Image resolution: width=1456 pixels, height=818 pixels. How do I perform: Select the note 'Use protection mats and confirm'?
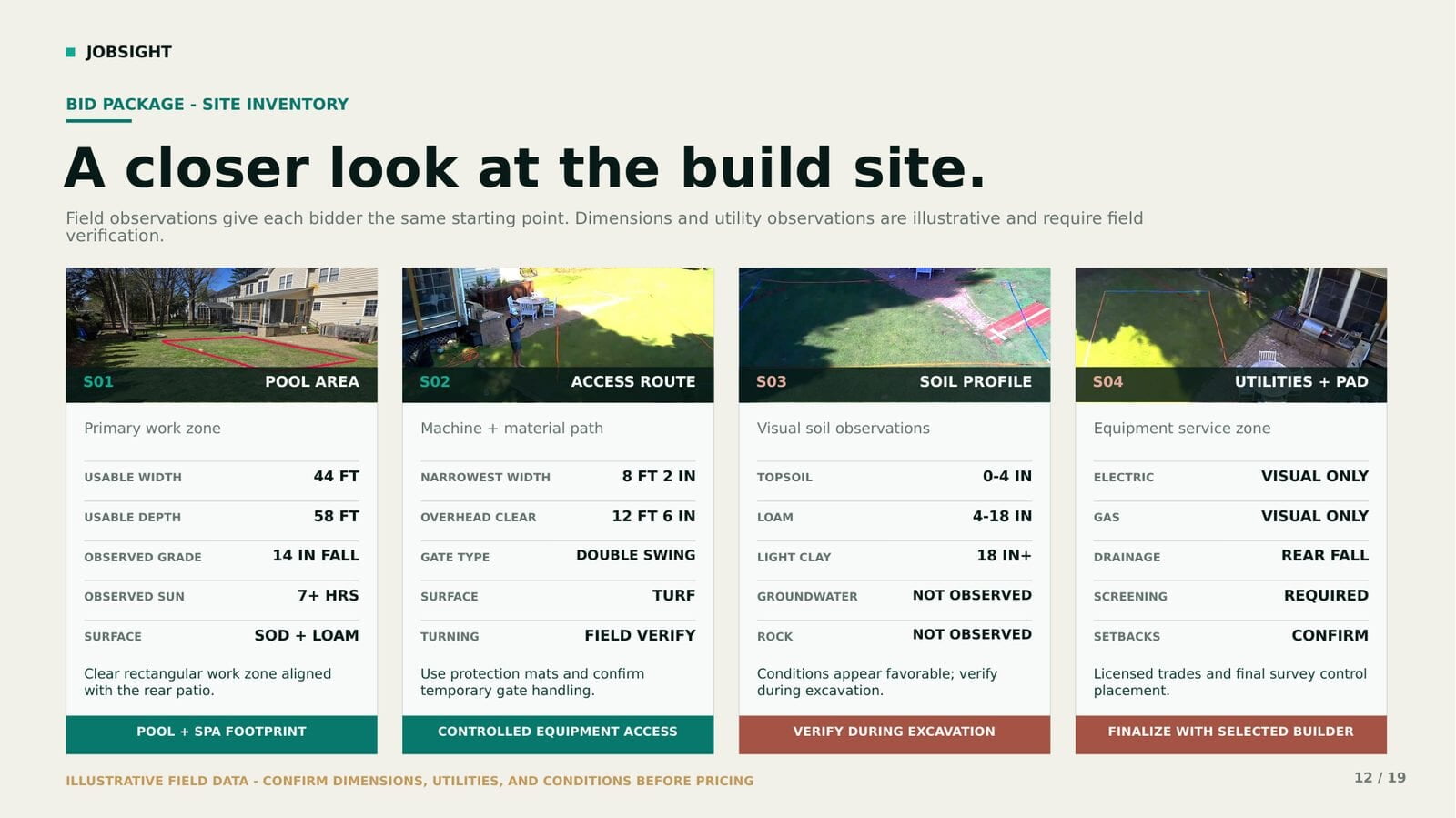point(532,673)
